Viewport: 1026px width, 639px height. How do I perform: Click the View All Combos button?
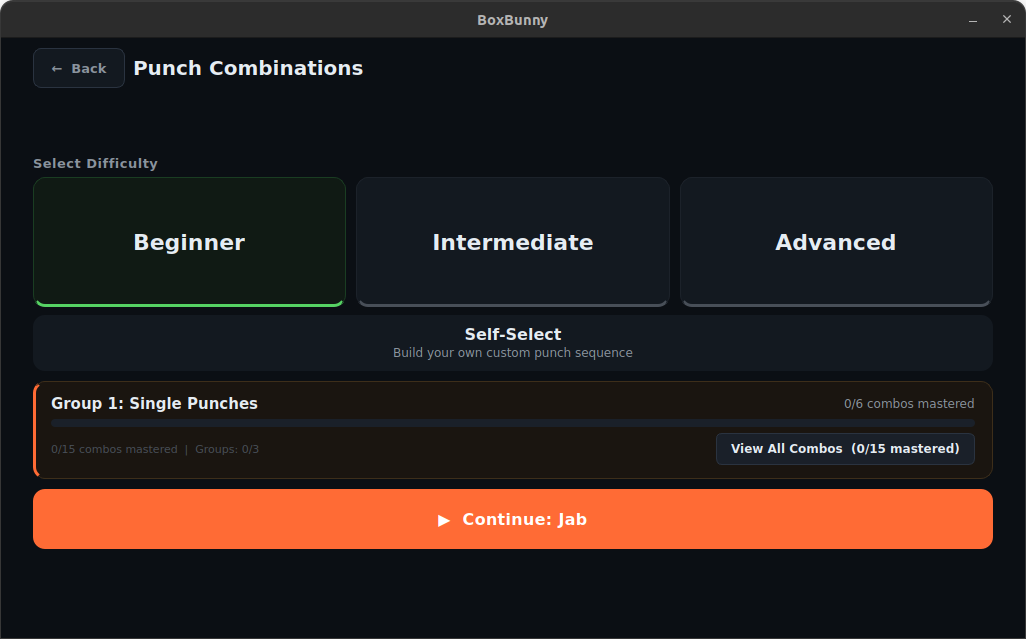(844, 449)
